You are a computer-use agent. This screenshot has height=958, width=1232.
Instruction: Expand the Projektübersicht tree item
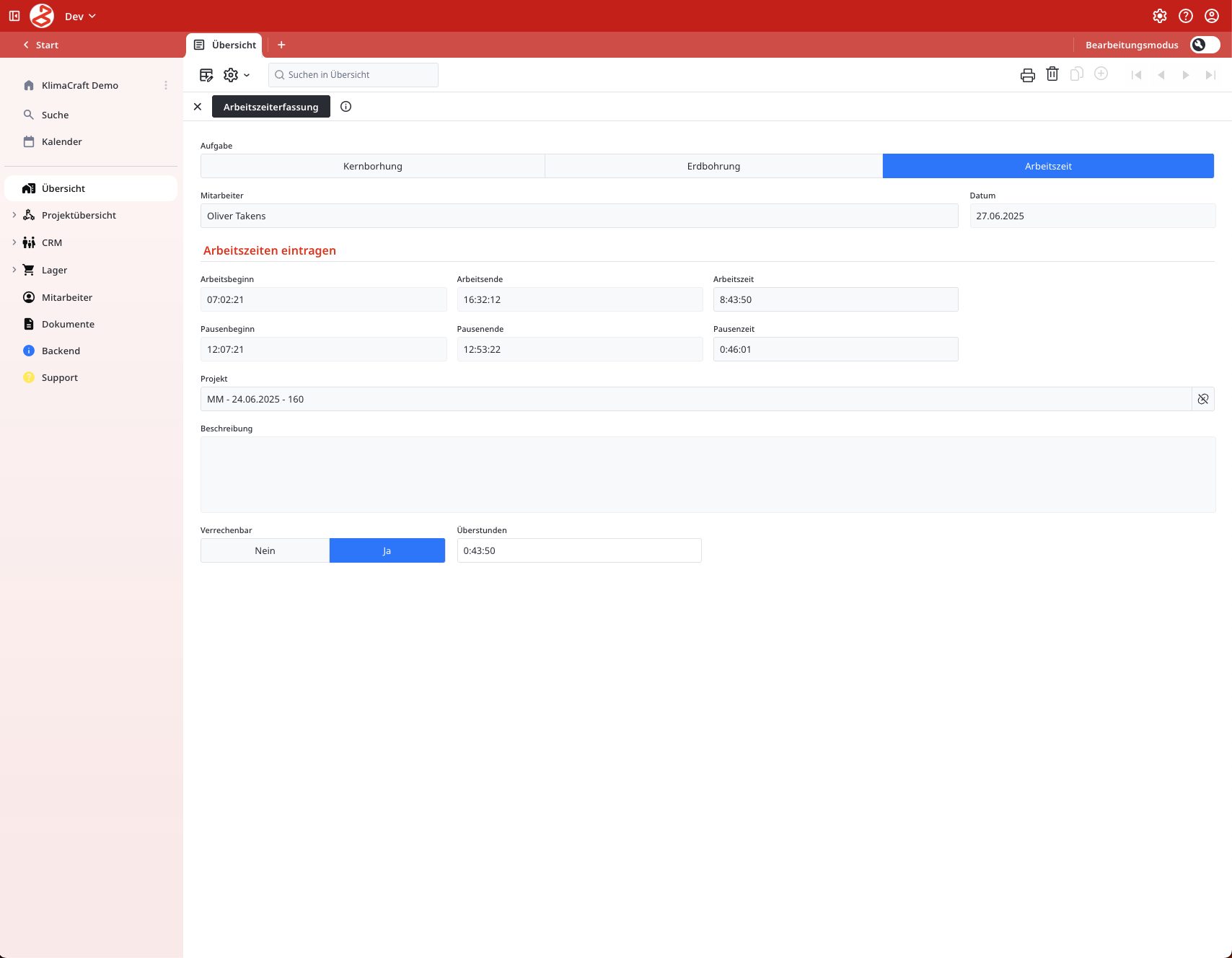[x=14, y=215]
